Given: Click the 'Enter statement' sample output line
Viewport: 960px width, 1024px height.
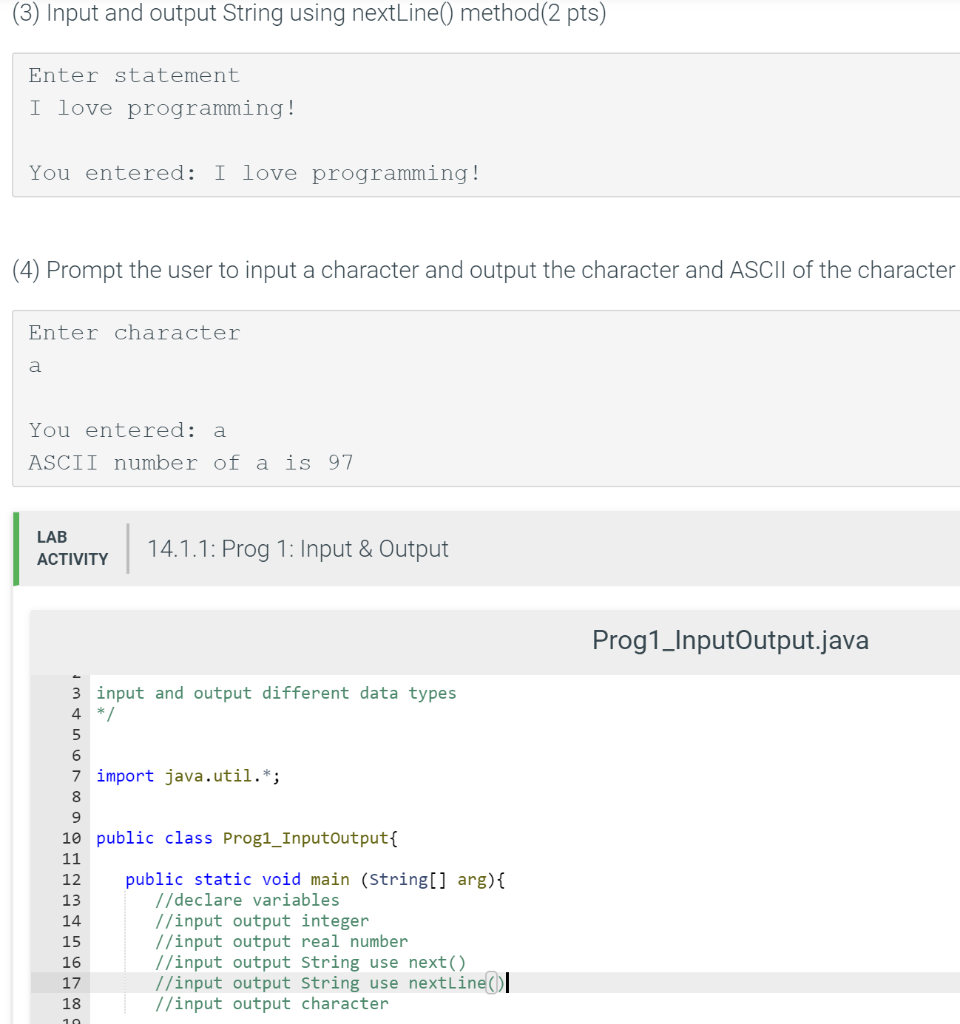Looking at the screenshot, I should click(x=134, y=75).
